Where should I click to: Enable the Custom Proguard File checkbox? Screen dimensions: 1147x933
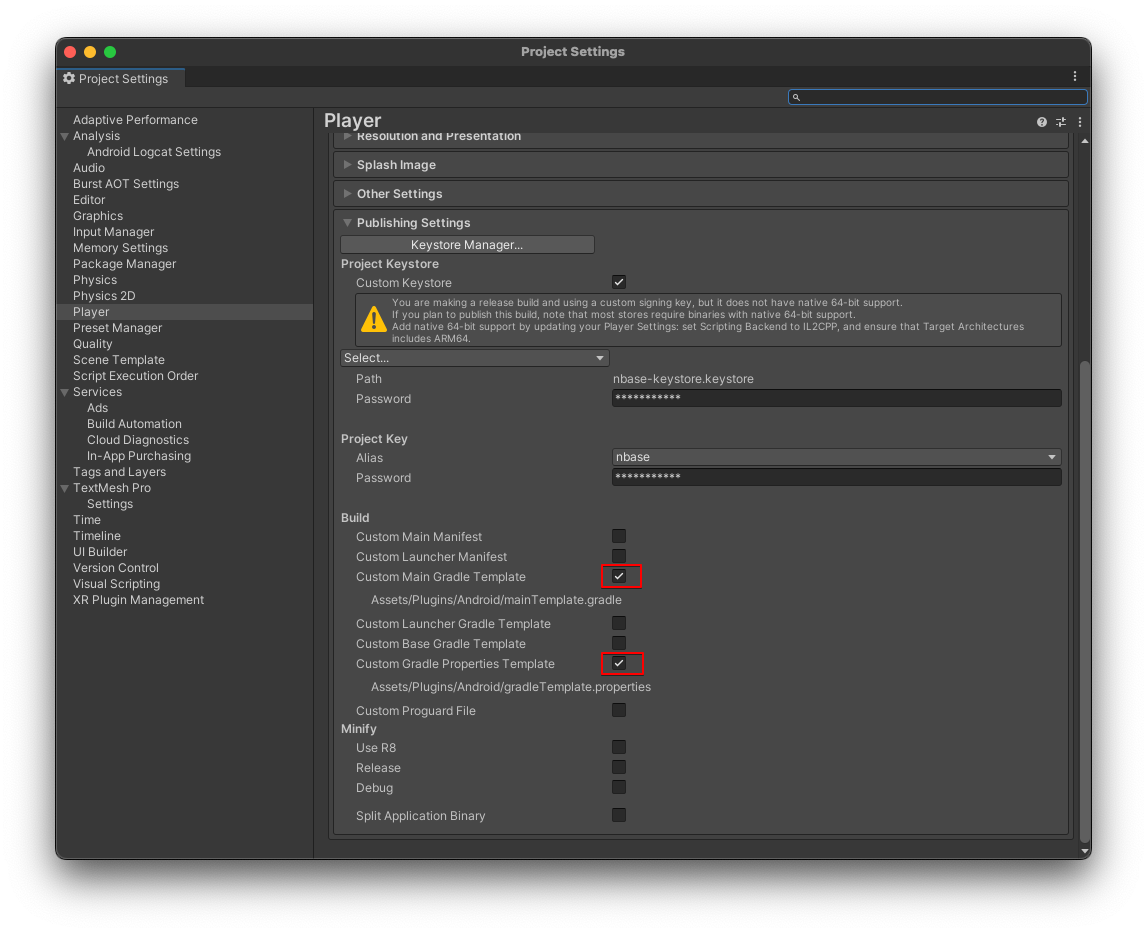click(x=619, y=711)
